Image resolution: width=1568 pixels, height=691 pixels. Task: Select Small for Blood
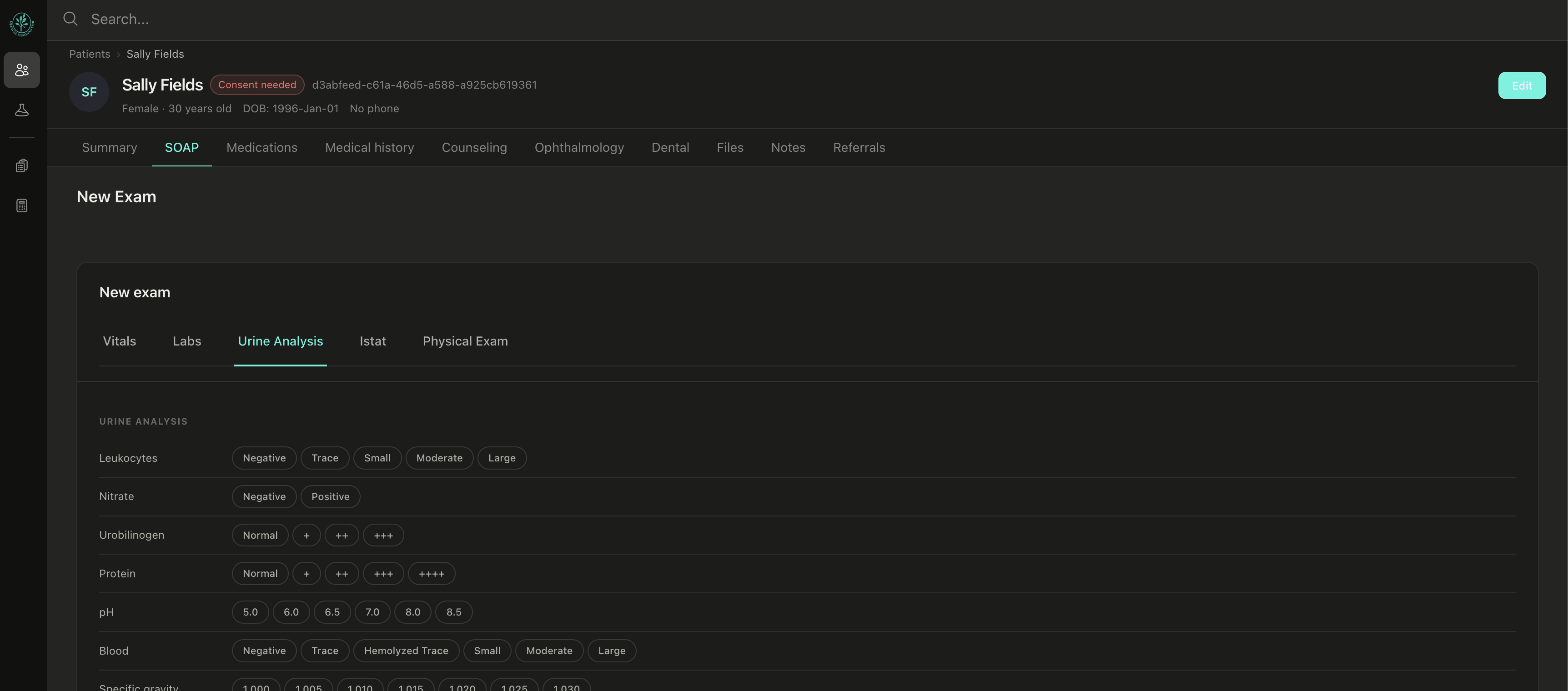coord(487,651)
